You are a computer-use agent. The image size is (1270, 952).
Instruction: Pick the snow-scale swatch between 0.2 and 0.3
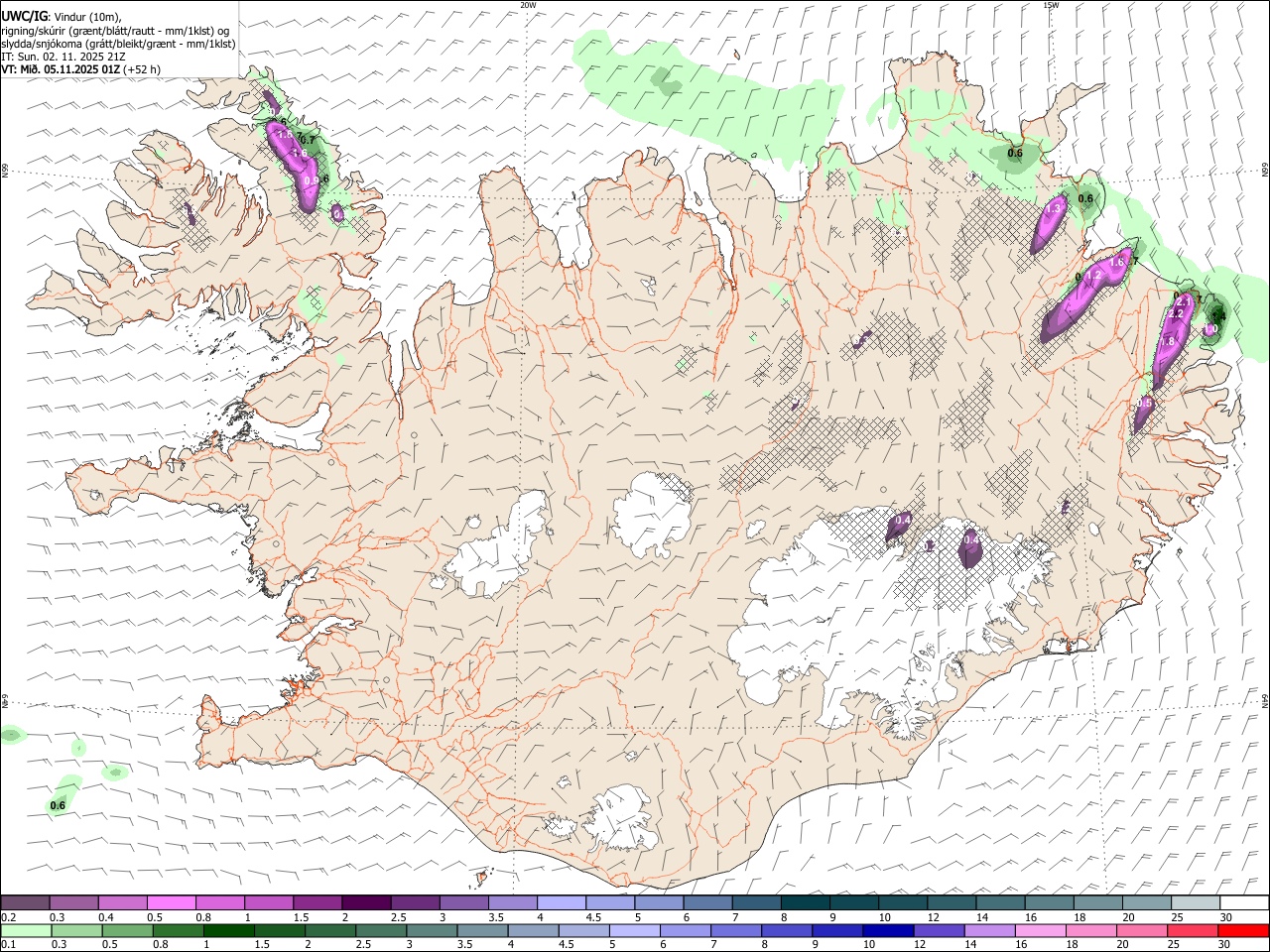pyautogui.click(x=26, y=902)
